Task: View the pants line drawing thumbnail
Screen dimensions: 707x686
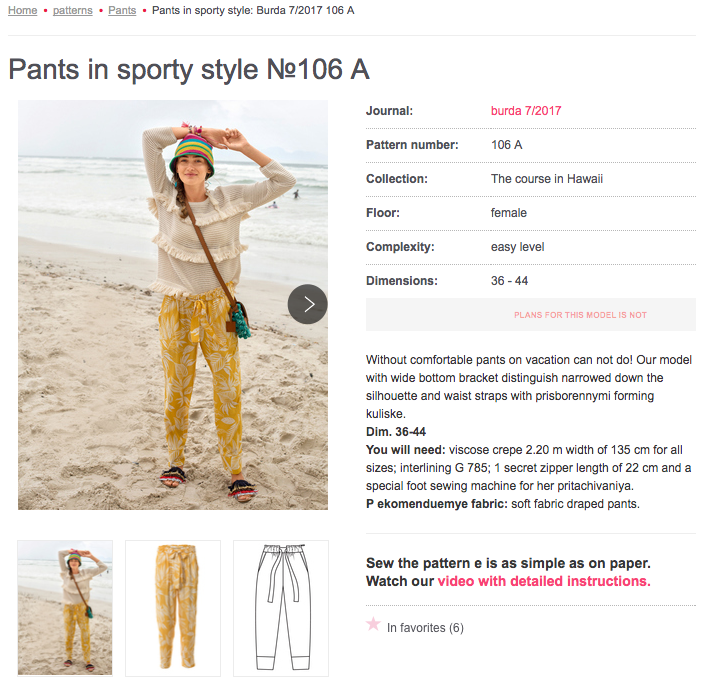Action: tap(280, 607)
